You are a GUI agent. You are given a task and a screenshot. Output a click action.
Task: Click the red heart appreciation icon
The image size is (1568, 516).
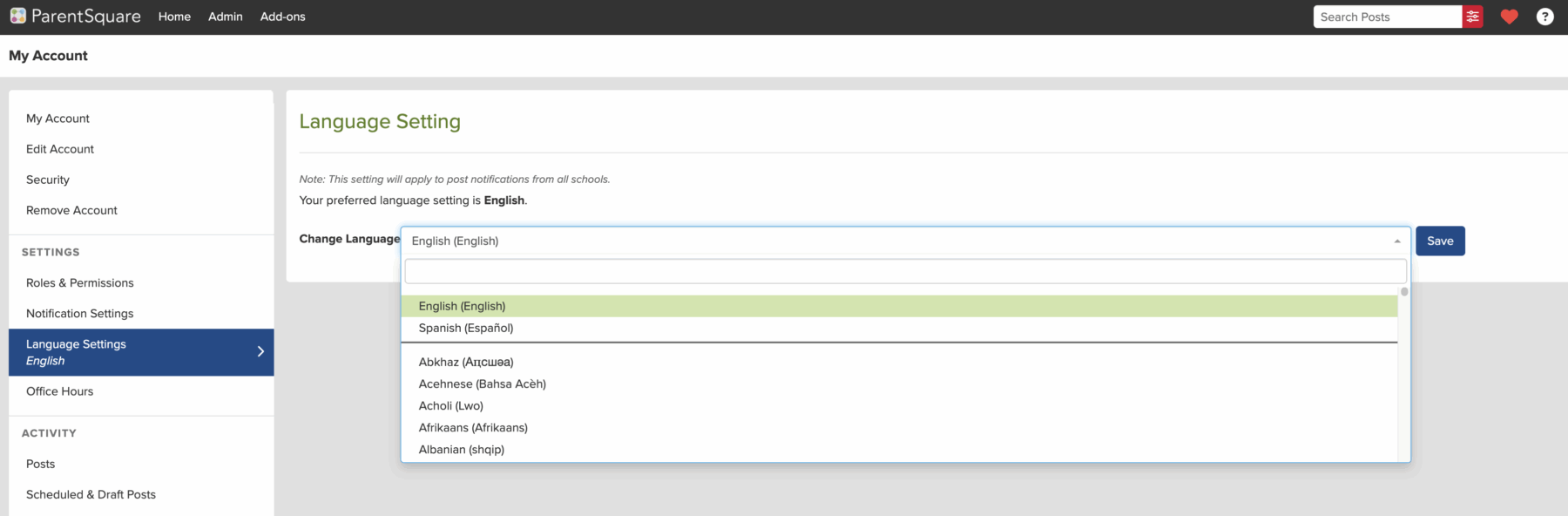tap(1510, 17)
